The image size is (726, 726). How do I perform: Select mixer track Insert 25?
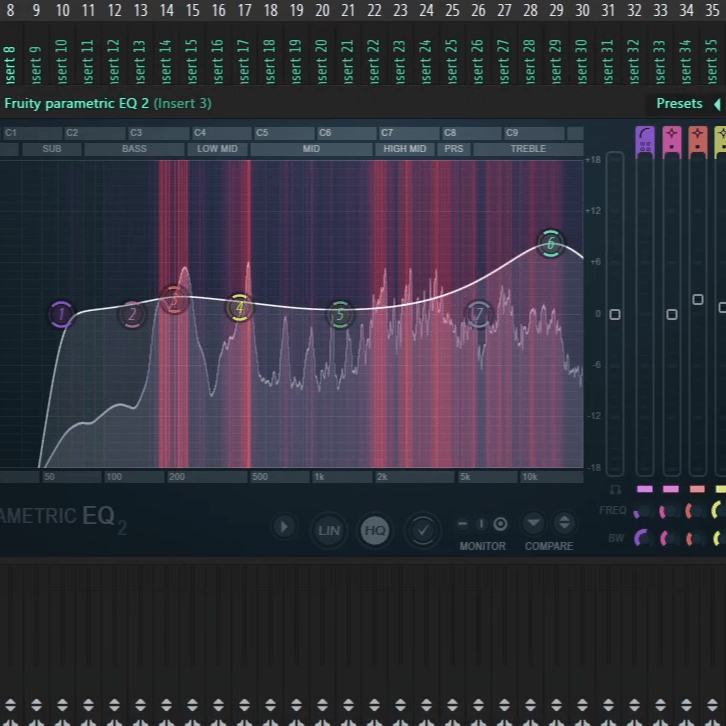tap(451, 61)
